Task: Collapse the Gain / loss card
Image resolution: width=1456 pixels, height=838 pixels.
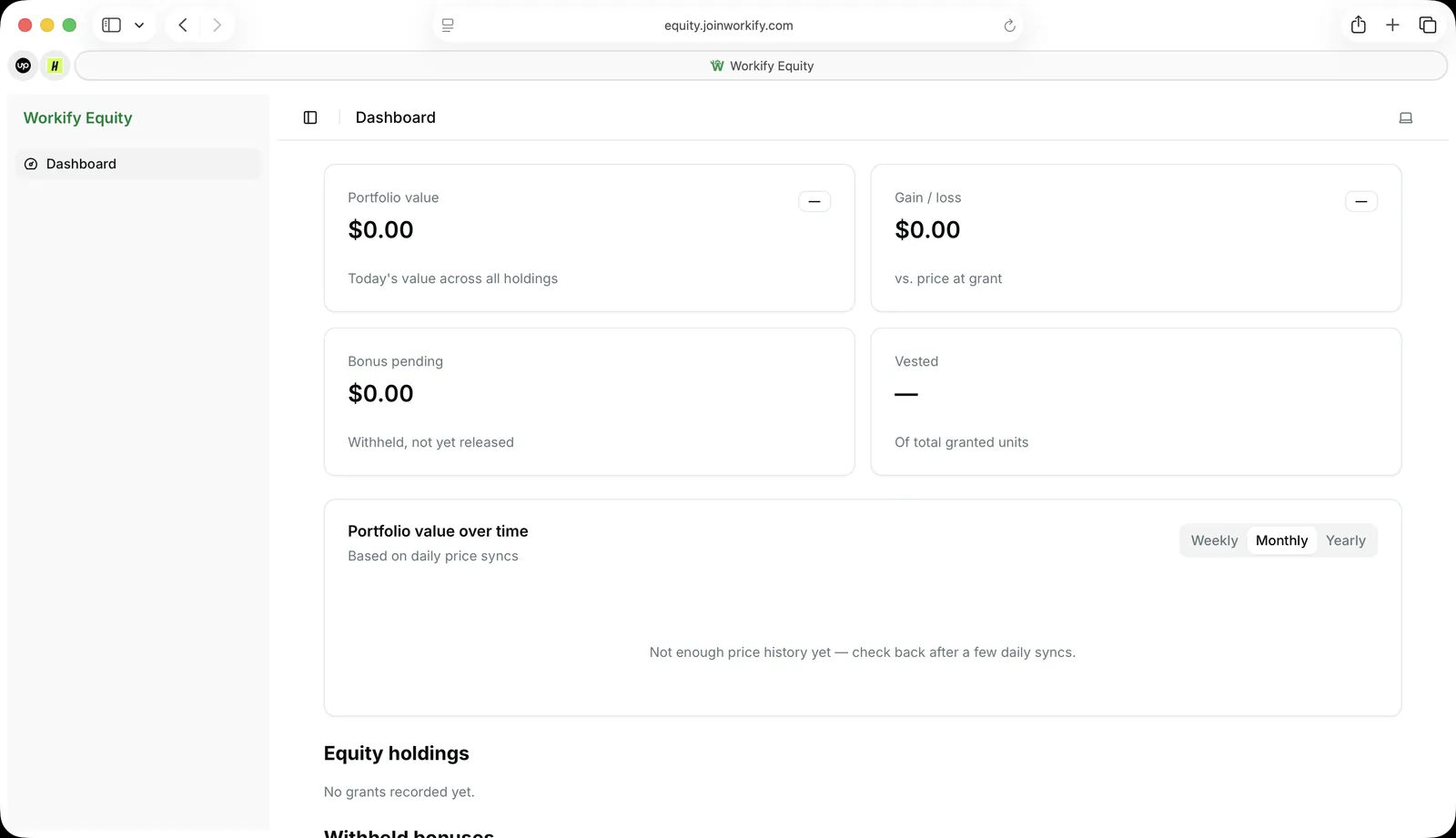Action: [x=1361, y=201]
